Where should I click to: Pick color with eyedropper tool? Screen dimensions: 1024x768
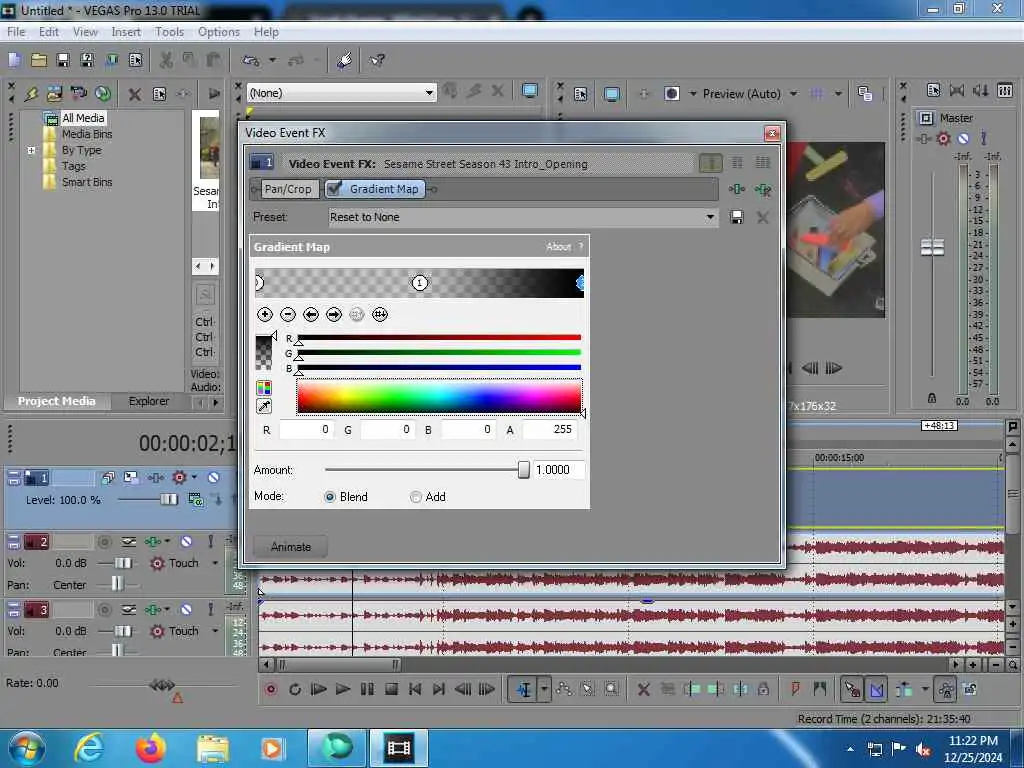click(264, 406)
